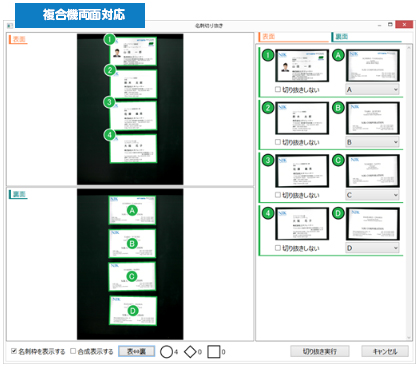Click the キャンセル button
Image resolution: width=419 pixels, height=368 pixels.
point(385,351)
